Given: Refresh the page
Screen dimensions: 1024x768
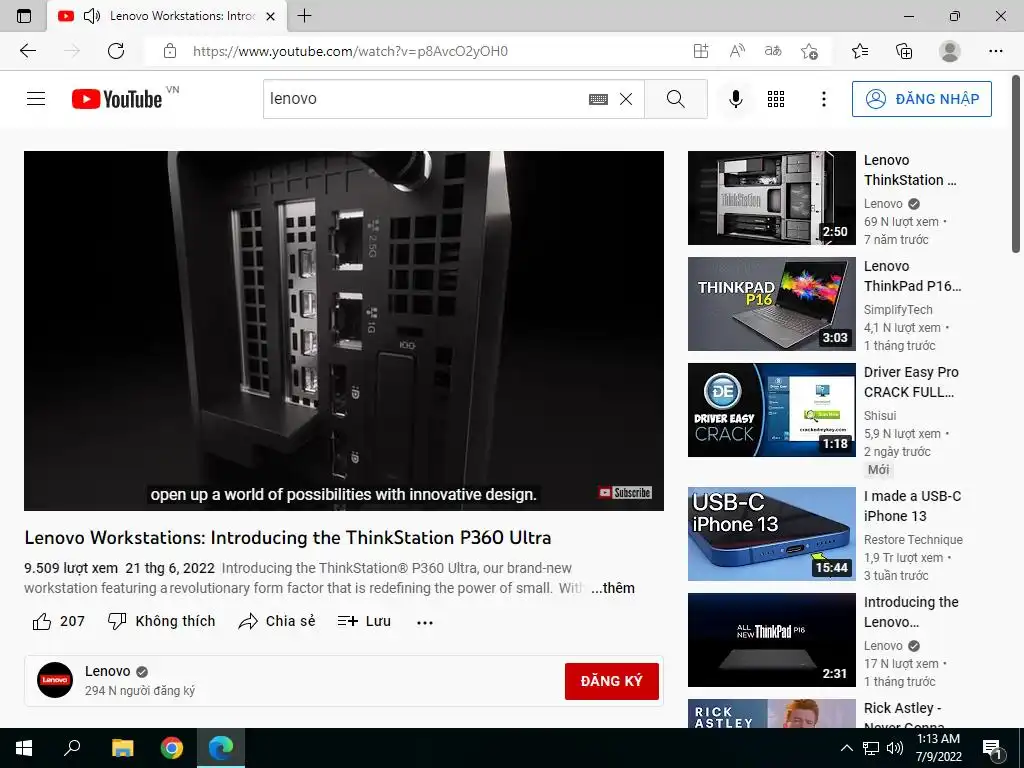Looking at the screenshot, I should pos(116,51).
